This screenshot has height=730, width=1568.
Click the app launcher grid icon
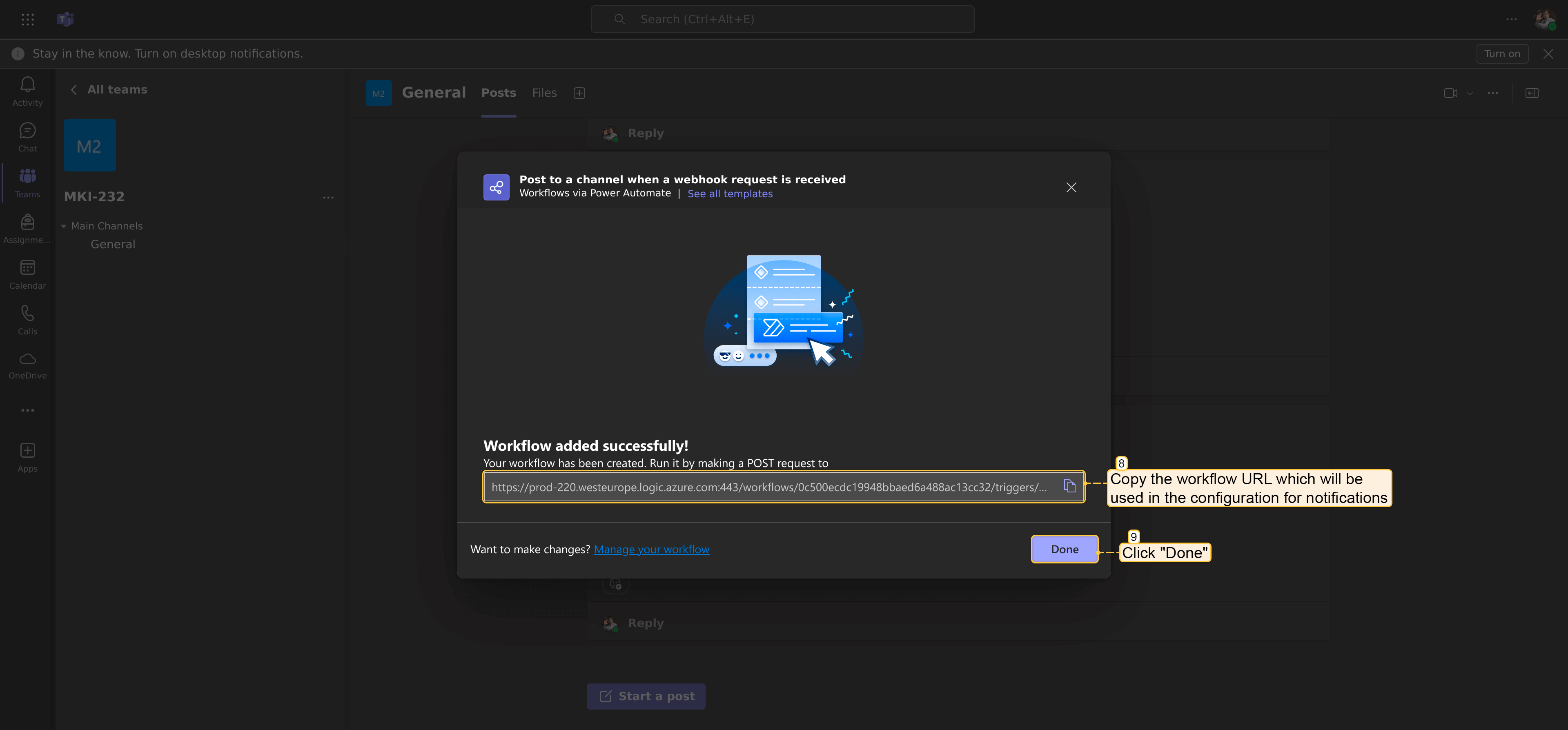point(27,20)
